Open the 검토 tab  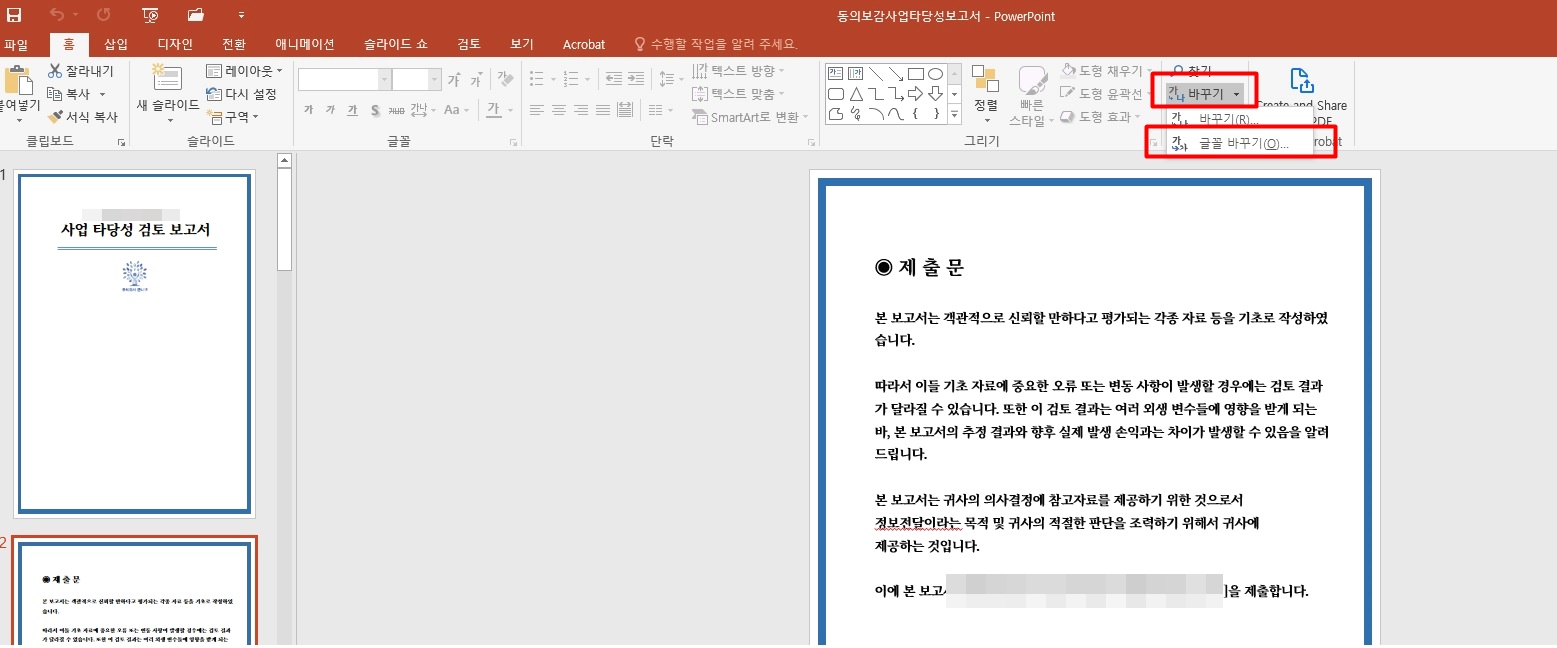[469, 44]
